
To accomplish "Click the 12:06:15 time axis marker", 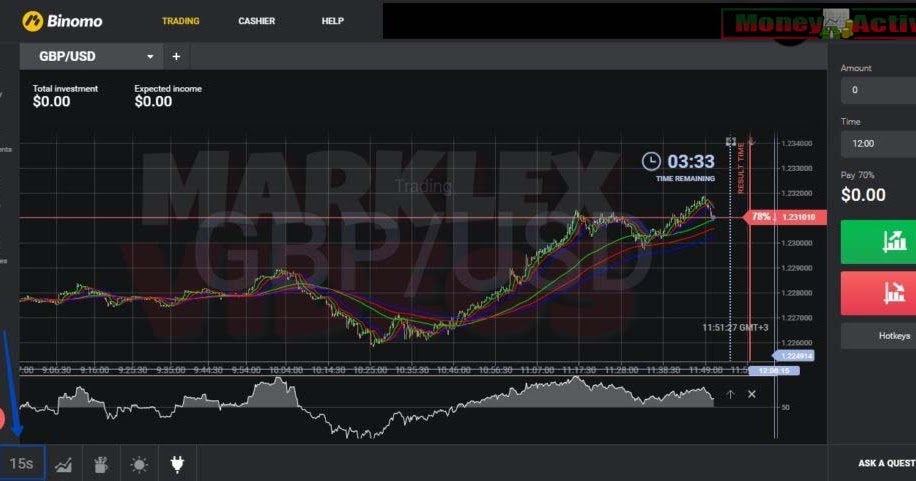I will point(774,371).
